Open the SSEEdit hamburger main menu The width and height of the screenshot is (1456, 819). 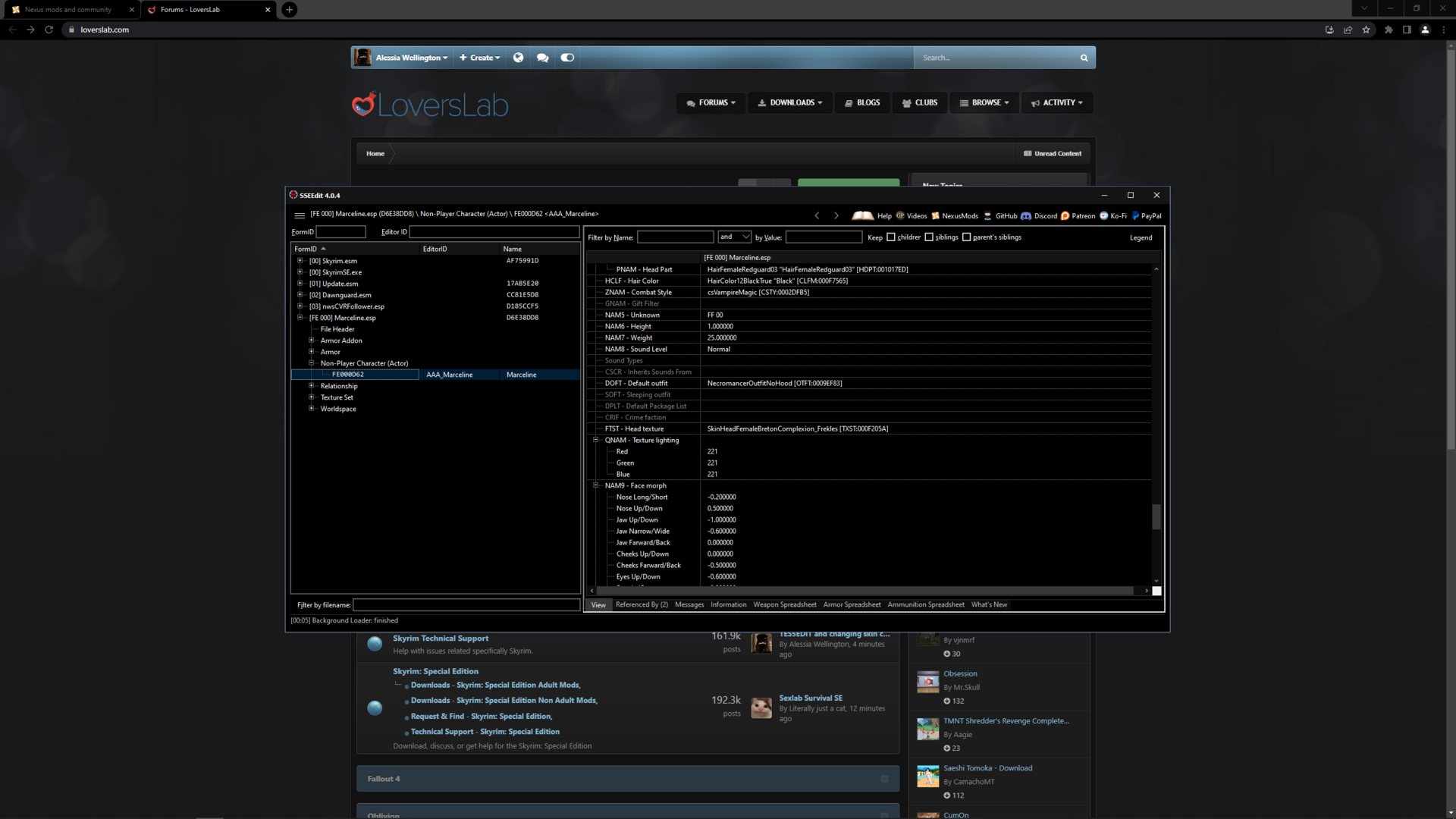pos(300,215)
